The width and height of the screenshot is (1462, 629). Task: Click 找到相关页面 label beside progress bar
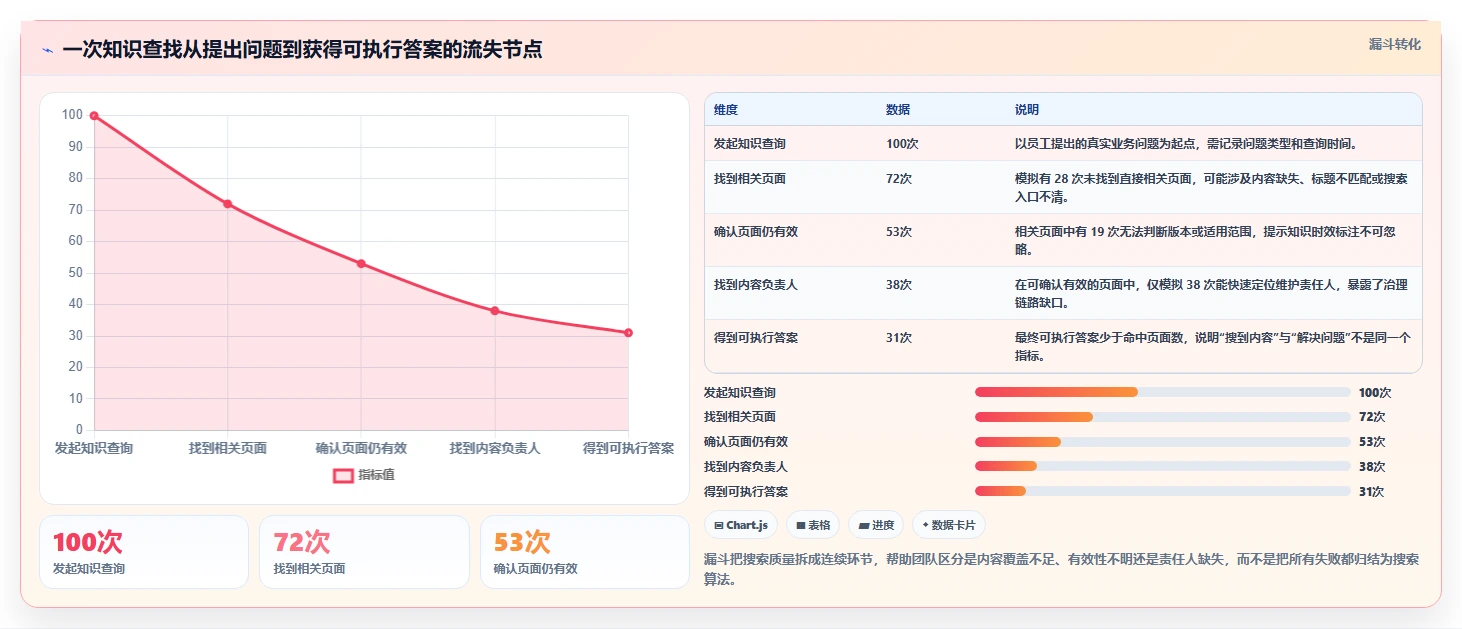[x=740, y=417]
